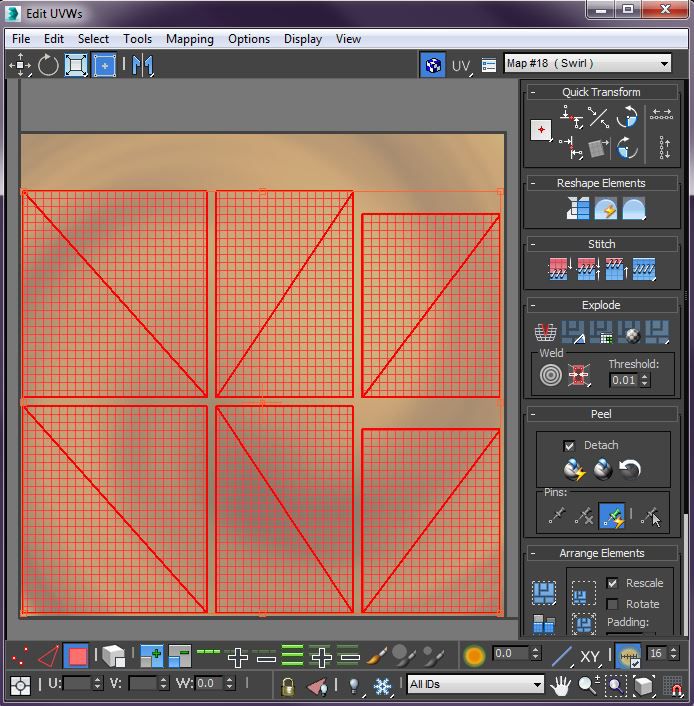The height and width of the screenshot is (706, 694).
Task: Click Reset Peel undo-arrow icon
Action: 630,469
